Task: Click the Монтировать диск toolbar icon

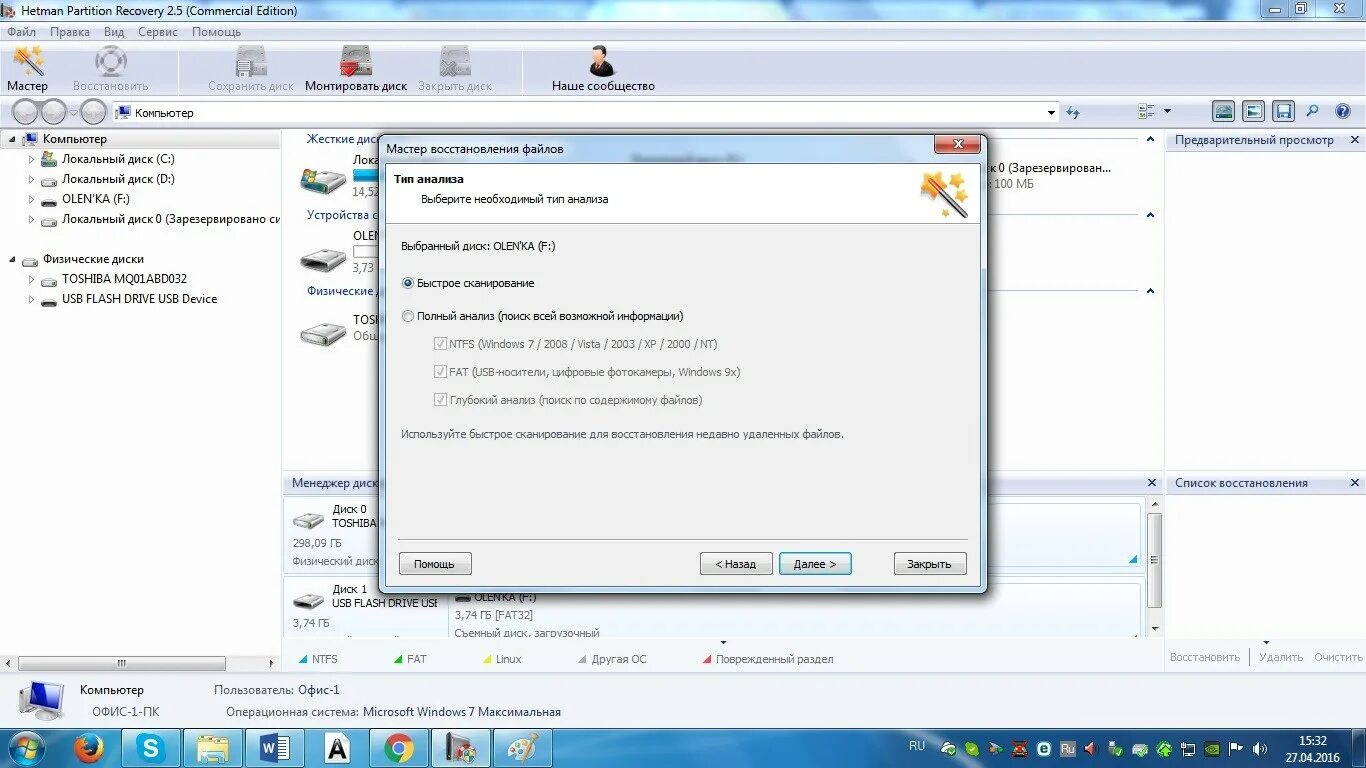Action: [x=356, y=62]
